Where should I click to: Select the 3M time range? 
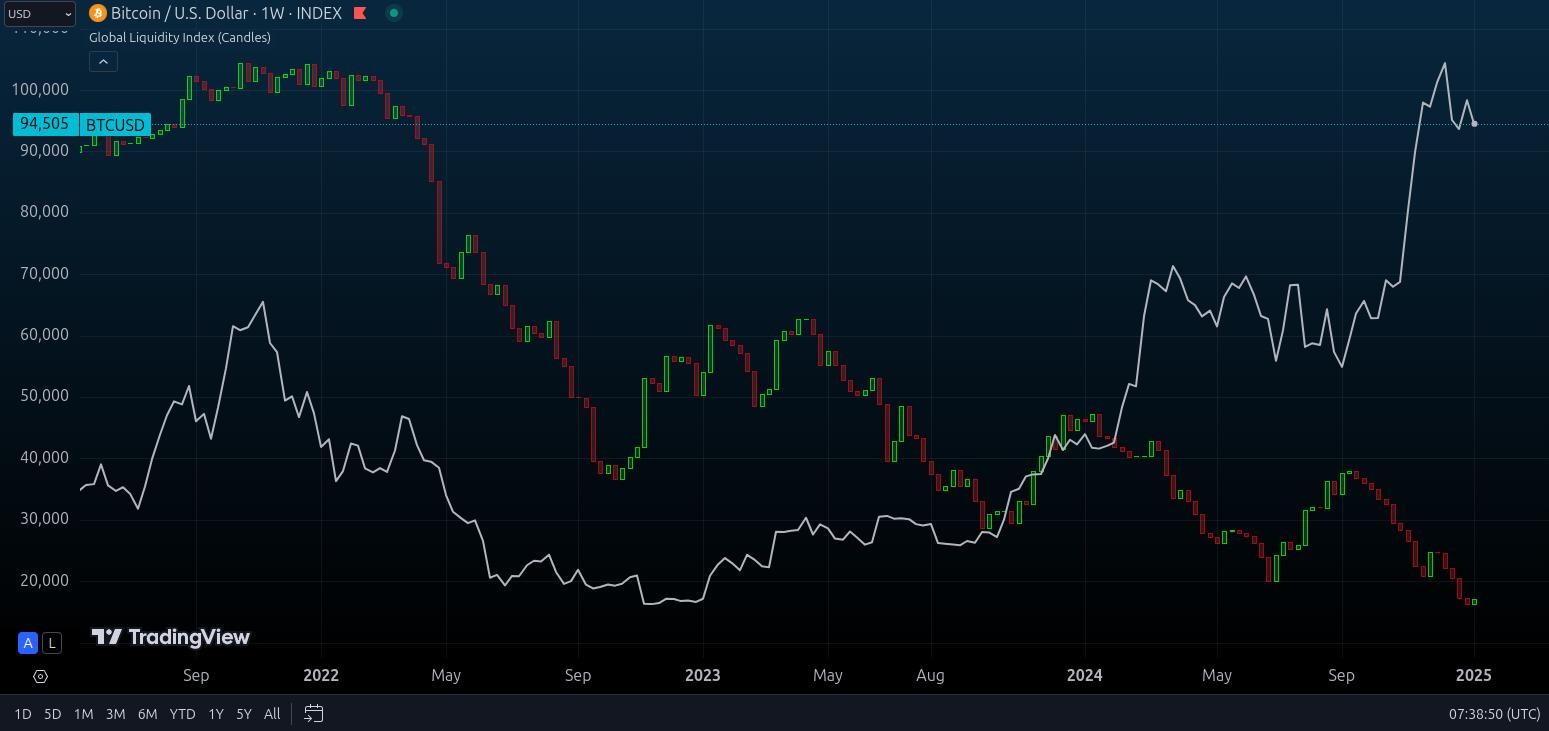(115, 714)
